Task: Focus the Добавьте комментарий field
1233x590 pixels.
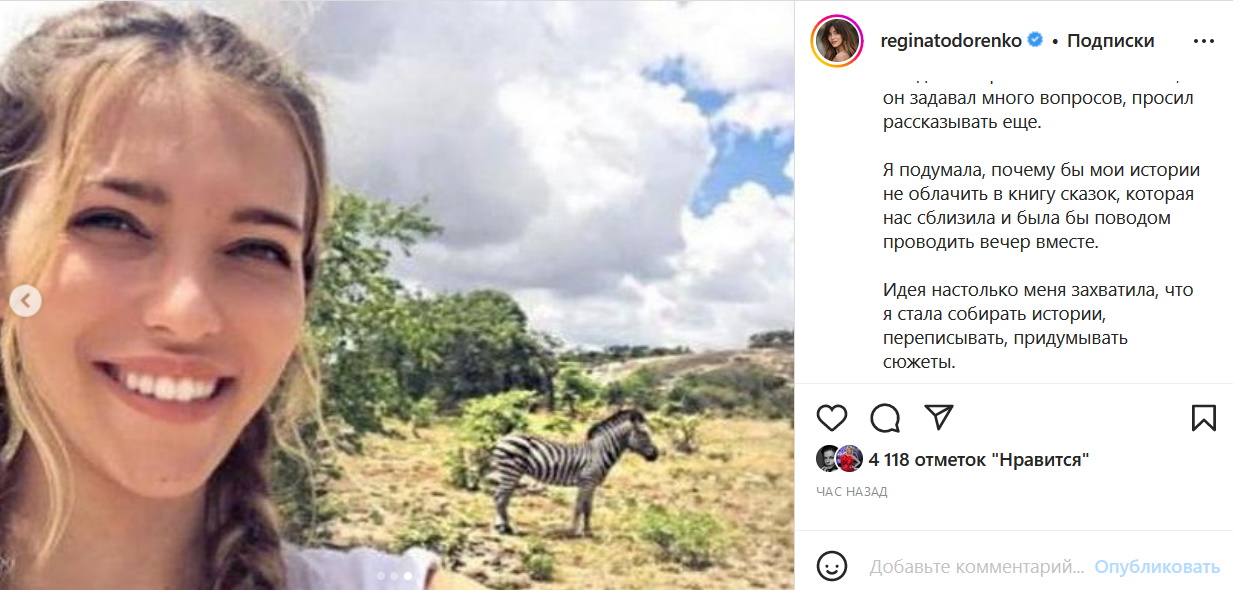Action: (x=976, y=567)
